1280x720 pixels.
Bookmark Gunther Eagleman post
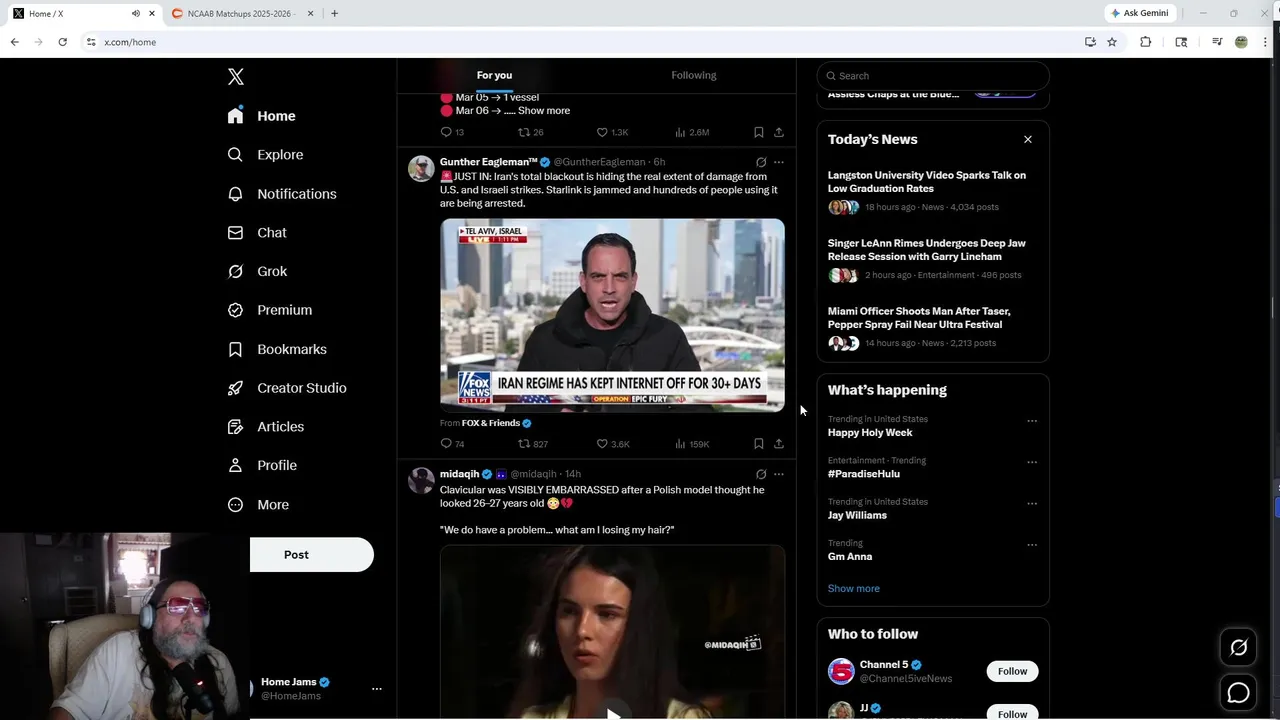(x=759, y=444)
